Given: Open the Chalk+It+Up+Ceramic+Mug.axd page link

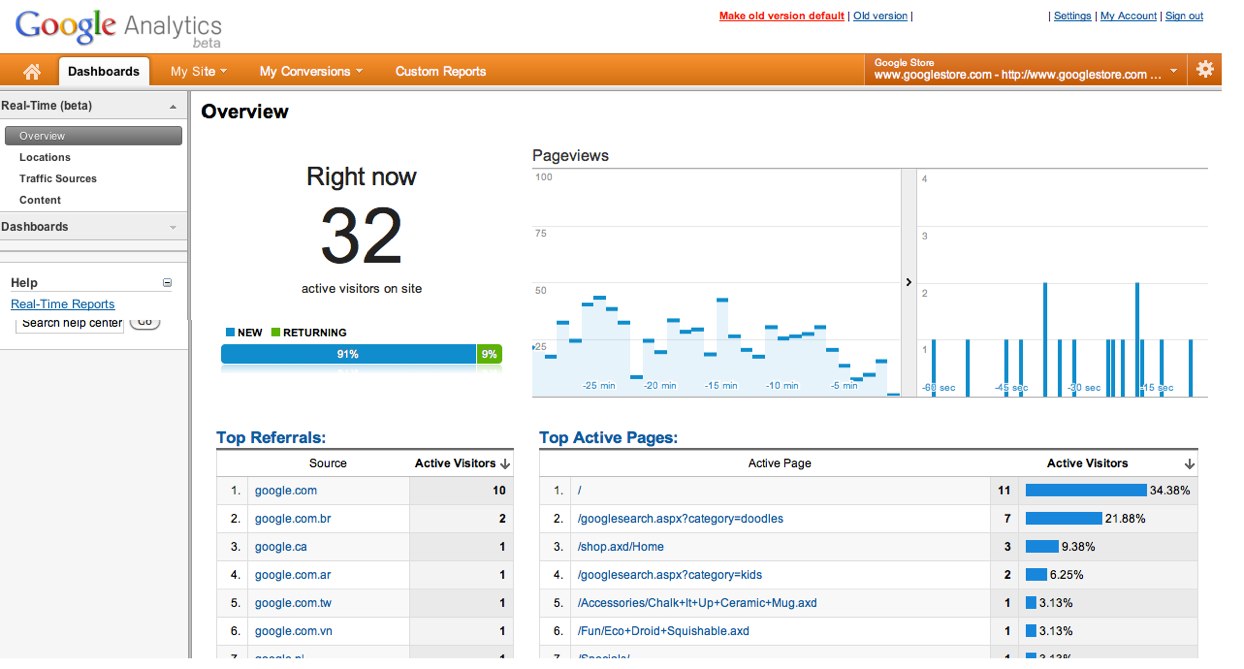Looking at the screenshot, I should click(x=697, y=602).
